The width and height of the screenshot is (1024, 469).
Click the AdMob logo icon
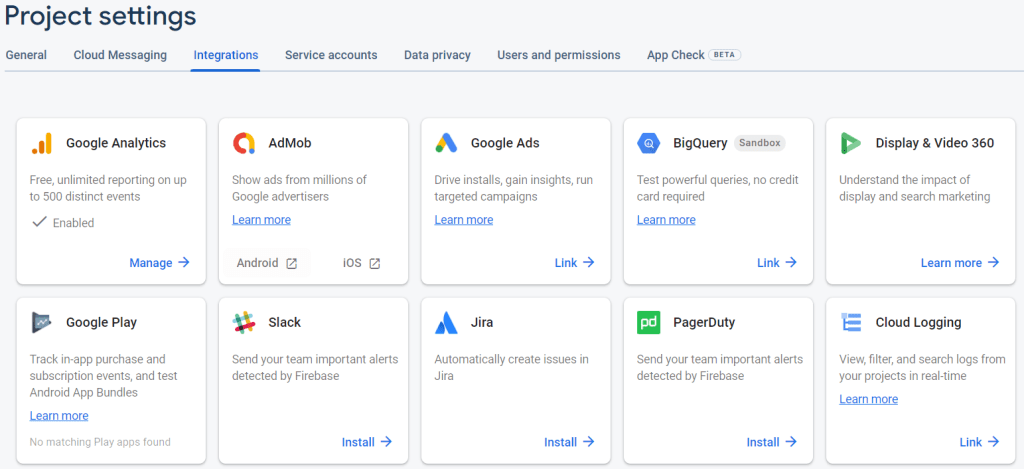click(244, 143)
